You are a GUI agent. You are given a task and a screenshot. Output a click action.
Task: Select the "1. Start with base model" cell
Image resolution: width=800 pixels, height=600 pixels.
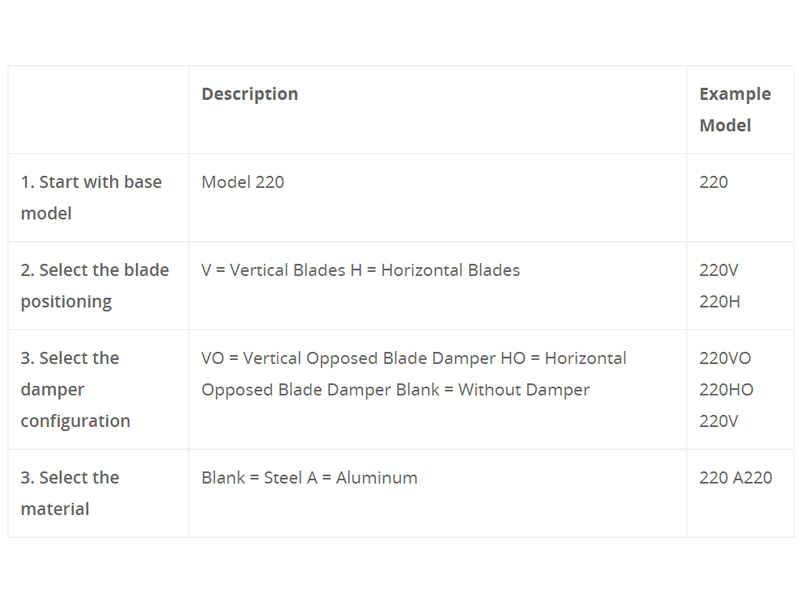click(91, 197)
